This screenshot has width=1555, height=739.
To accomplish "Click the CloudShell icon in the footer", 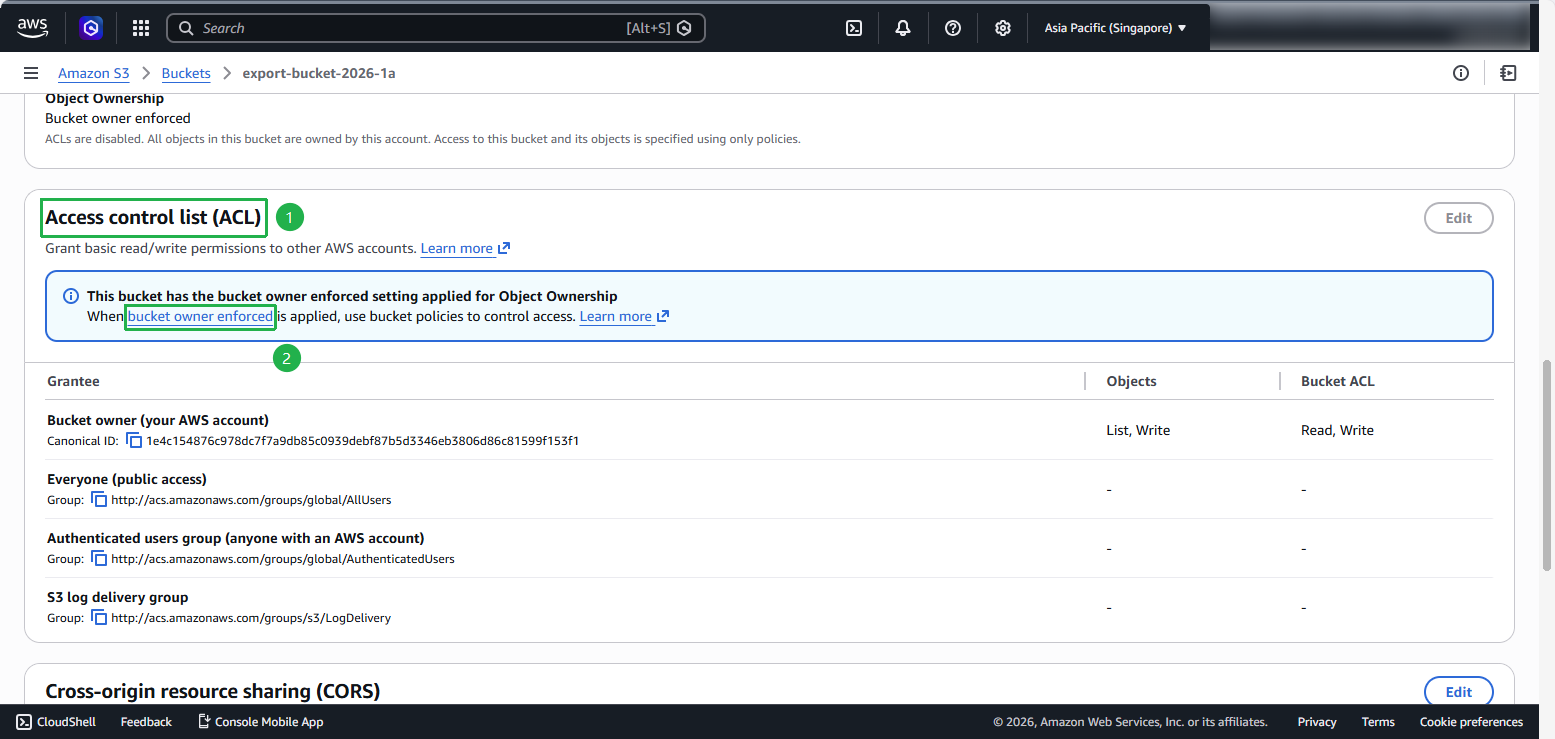I will pos(24,722).
